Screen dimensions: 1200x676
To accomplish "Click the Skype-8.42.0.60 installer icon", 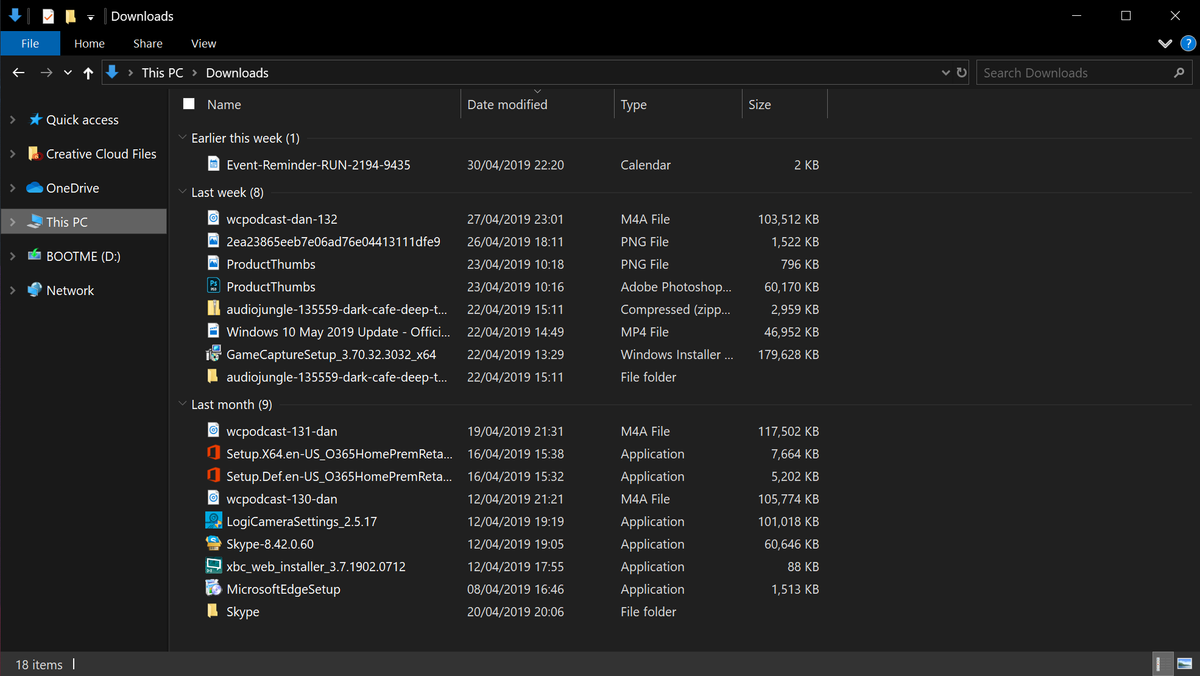I will 213,544.
